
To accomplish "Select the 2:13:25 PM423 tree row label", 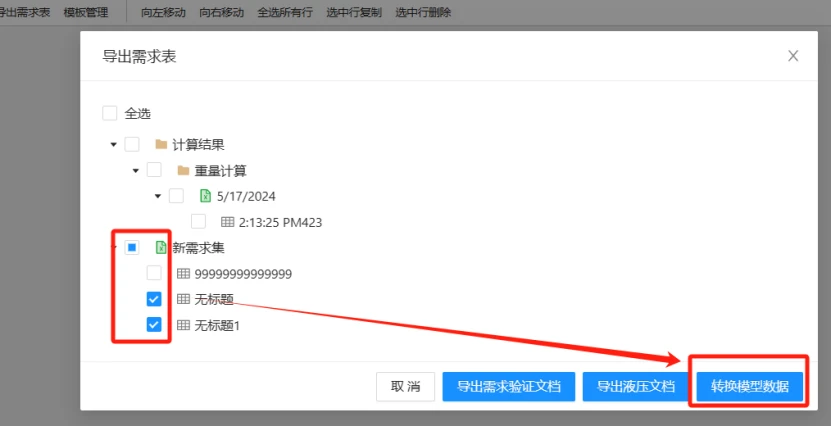I will click(x=280, y=223).
